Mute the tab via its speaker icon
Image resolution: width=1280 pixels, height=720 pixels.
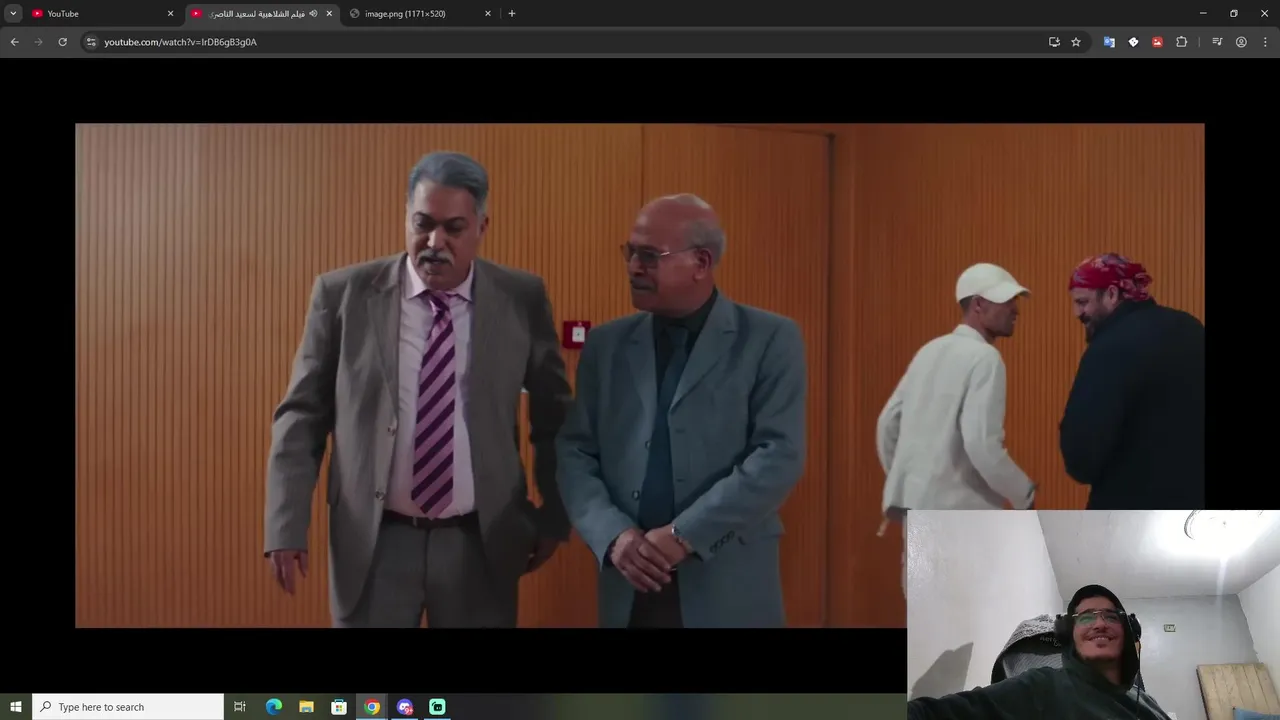pos(313,13)
